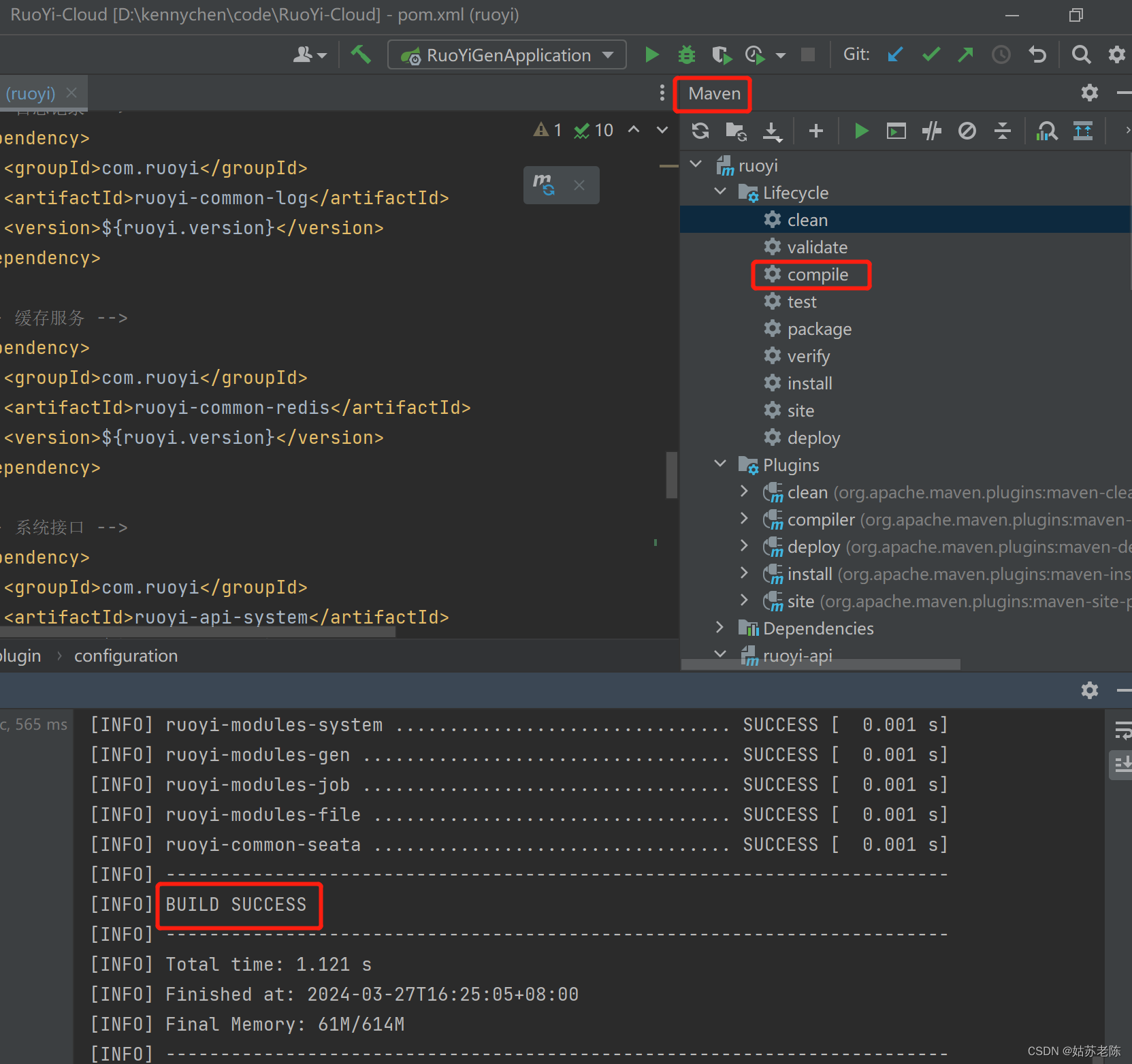Image resolution: width=1132 pixels, height=1064 pixels.
Task: Reload all Maven projects icon
Action: pyautogui.click(x=700, y=130)
